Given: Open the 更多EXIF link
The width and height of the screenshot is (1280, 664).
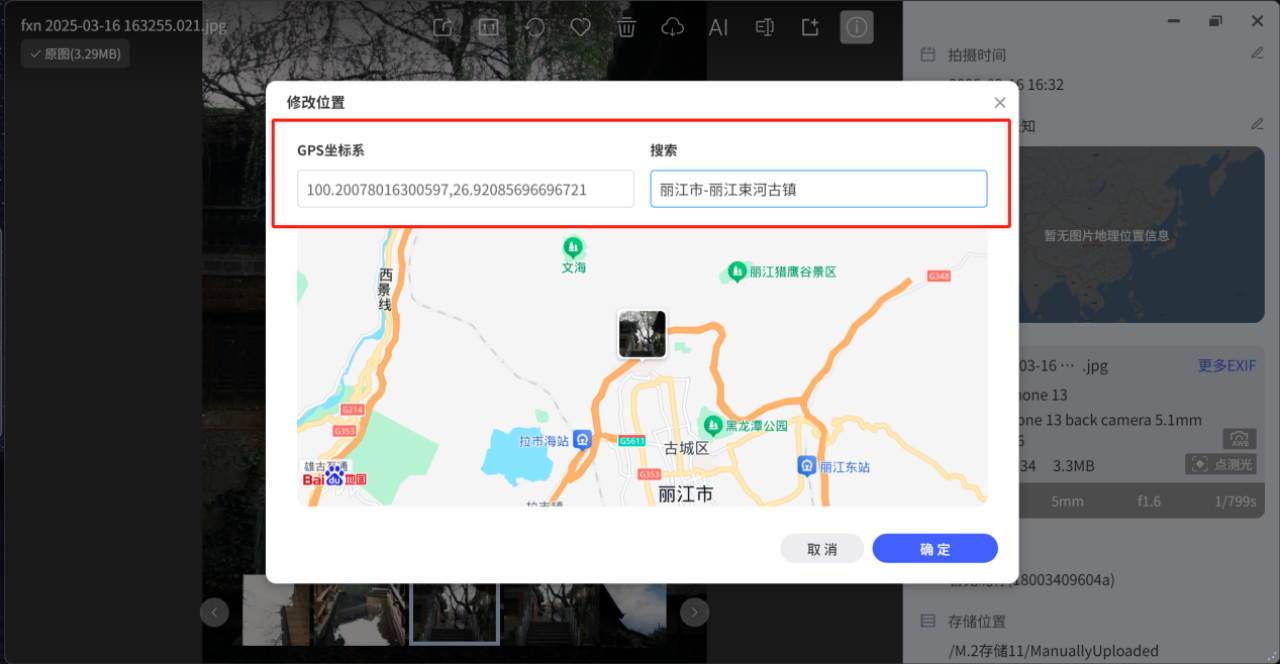Looking at the screenshot, I should point(1227,365).
